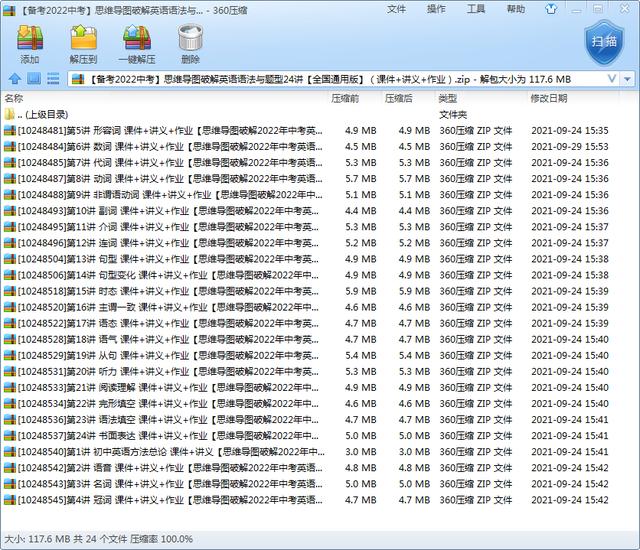
Task: Click zip icon of 第10讲 副词 row
Action: coord(9,211)
